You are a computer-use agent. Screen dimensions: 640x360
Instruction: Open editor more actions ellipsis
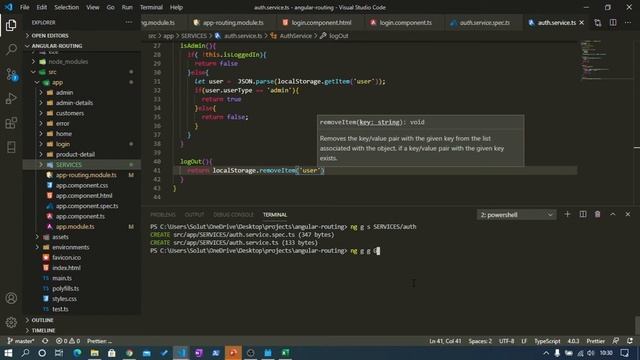click(628, 23)
